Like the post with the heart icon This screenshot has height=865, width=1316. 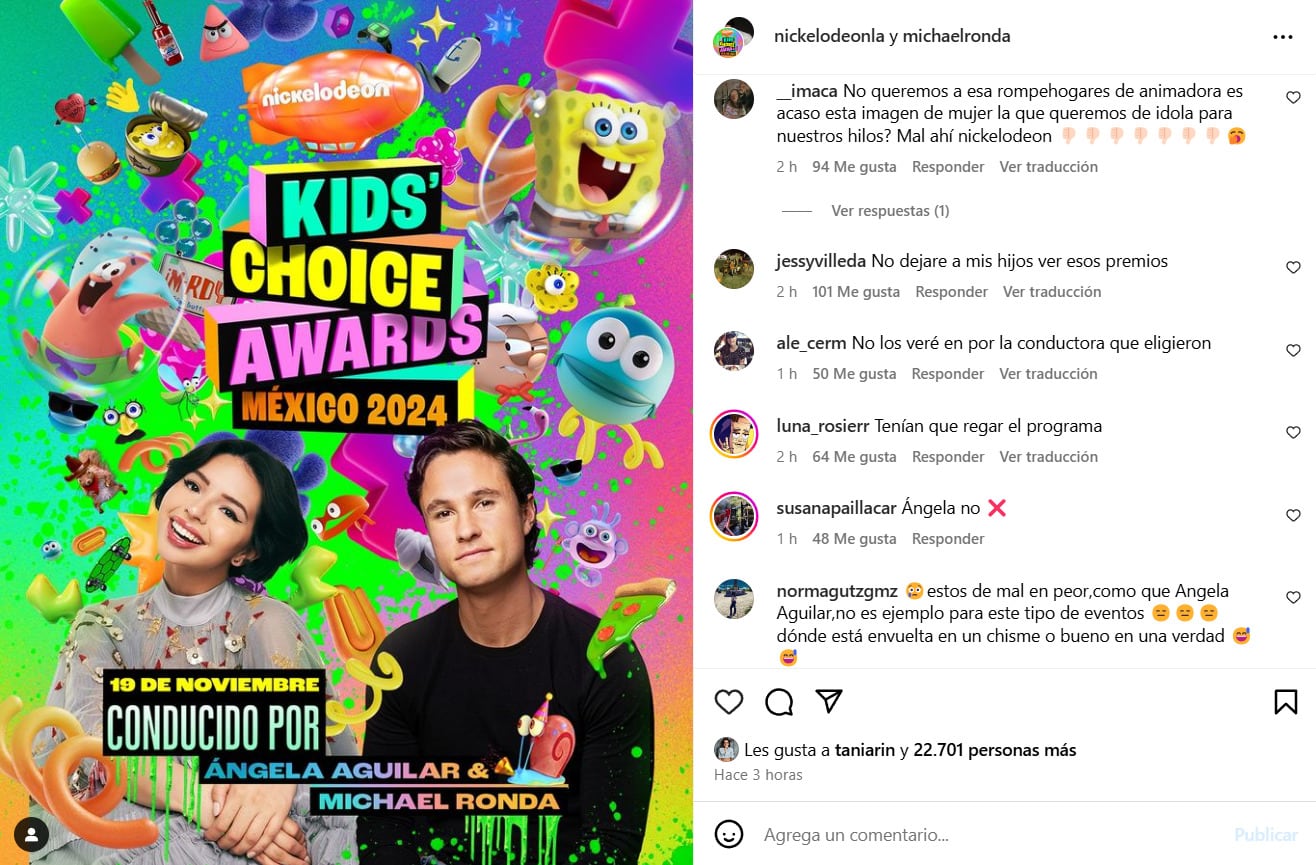click(729, 702)
